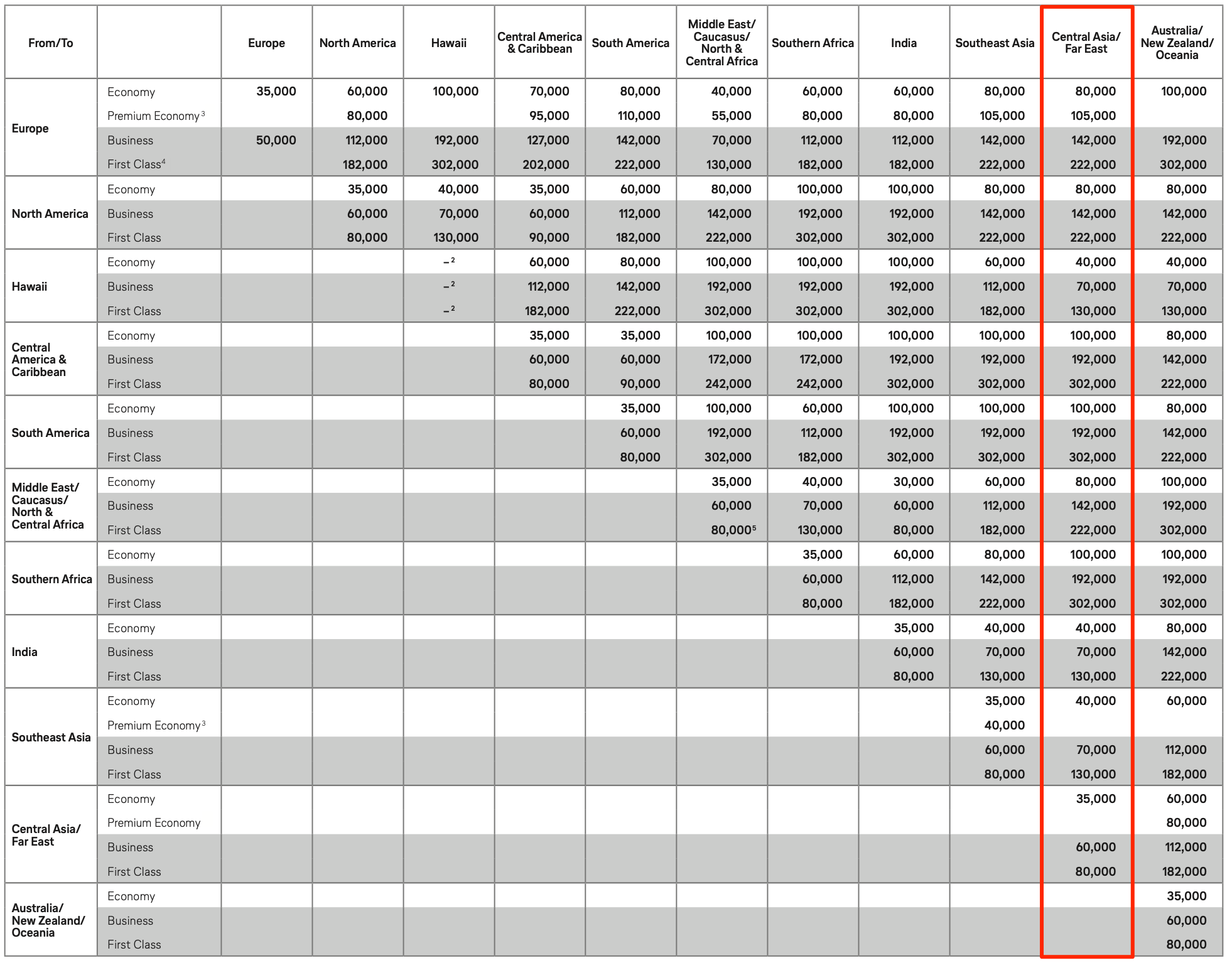
Task: Click the Hawaii Economy dash footnote cell
Action: [x=448, y=262]
